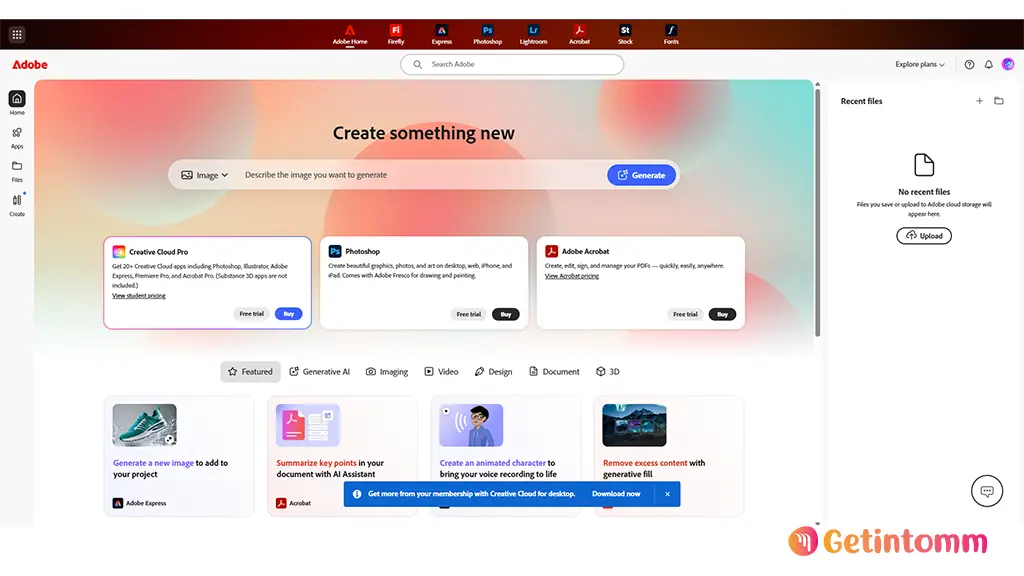Click Generate a new image link
Viewport: 1024px width, 576px height.
coord(153,463)
